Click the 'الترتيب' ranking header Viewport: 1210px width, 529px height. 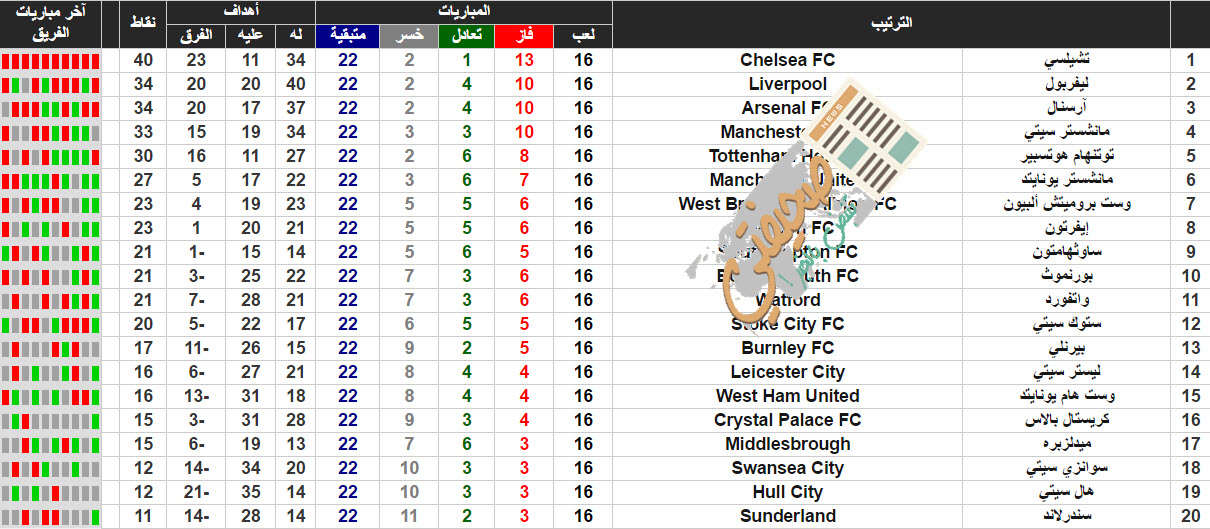pos(891,24)
